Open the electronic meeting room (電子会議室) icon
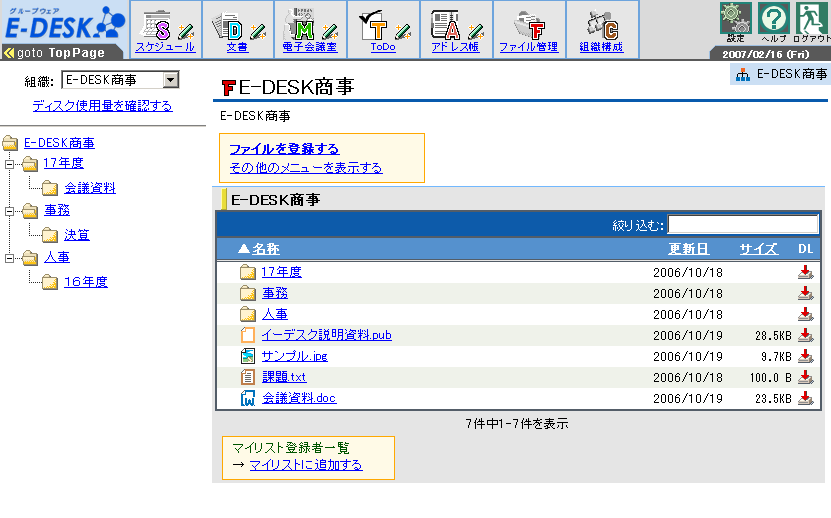Screen dimensions: 831x518 click(x=300, y=25)
